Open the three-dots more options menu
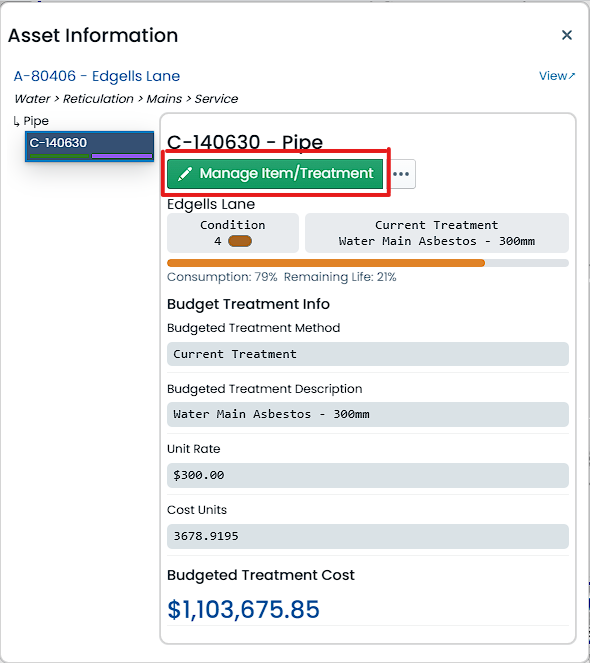This screenshot has height=663, width=590. (x=401, y=174)
